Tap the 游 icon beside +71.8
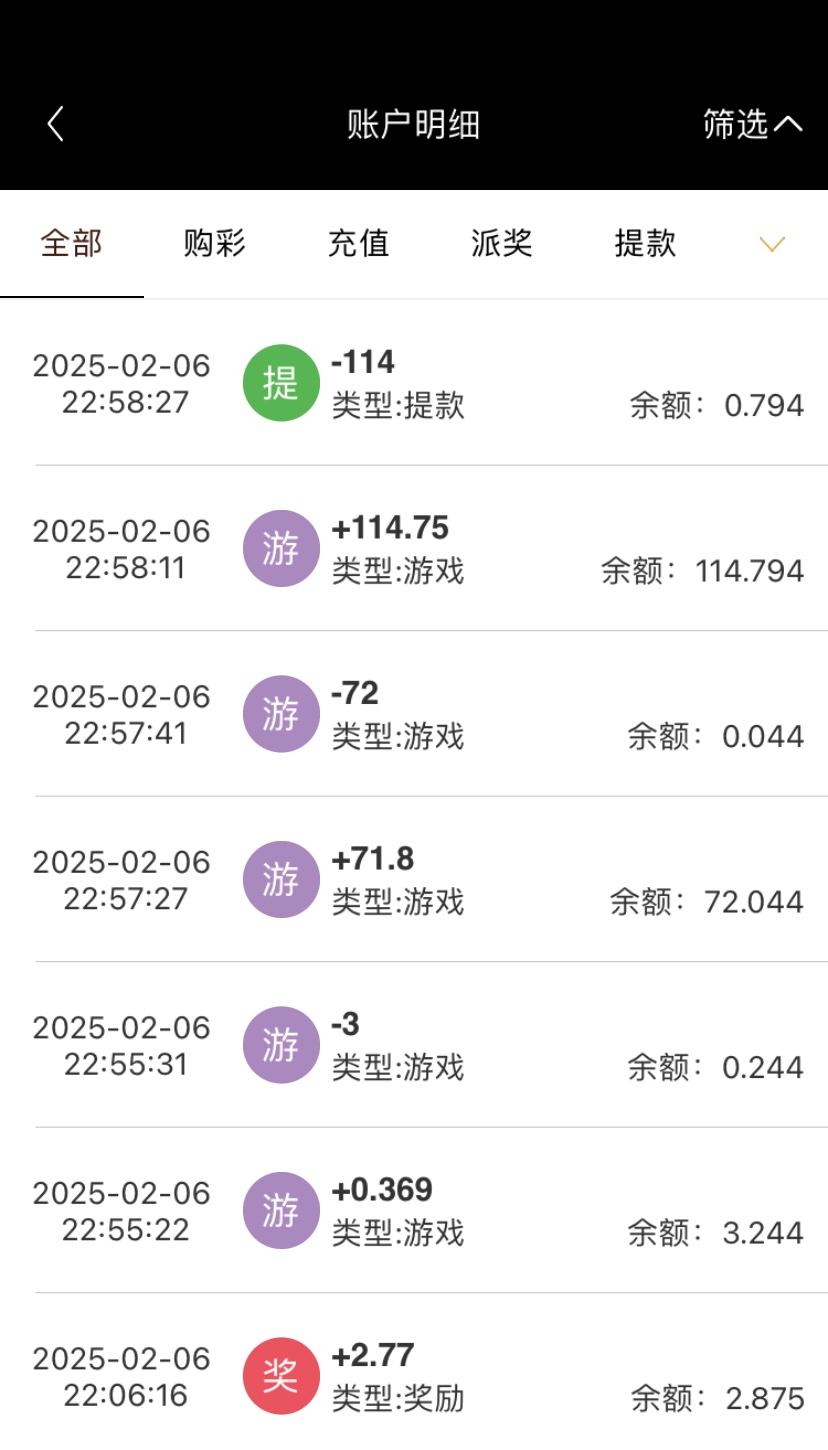The width and height of the screenshot is (828, 1450). [281, 880]
